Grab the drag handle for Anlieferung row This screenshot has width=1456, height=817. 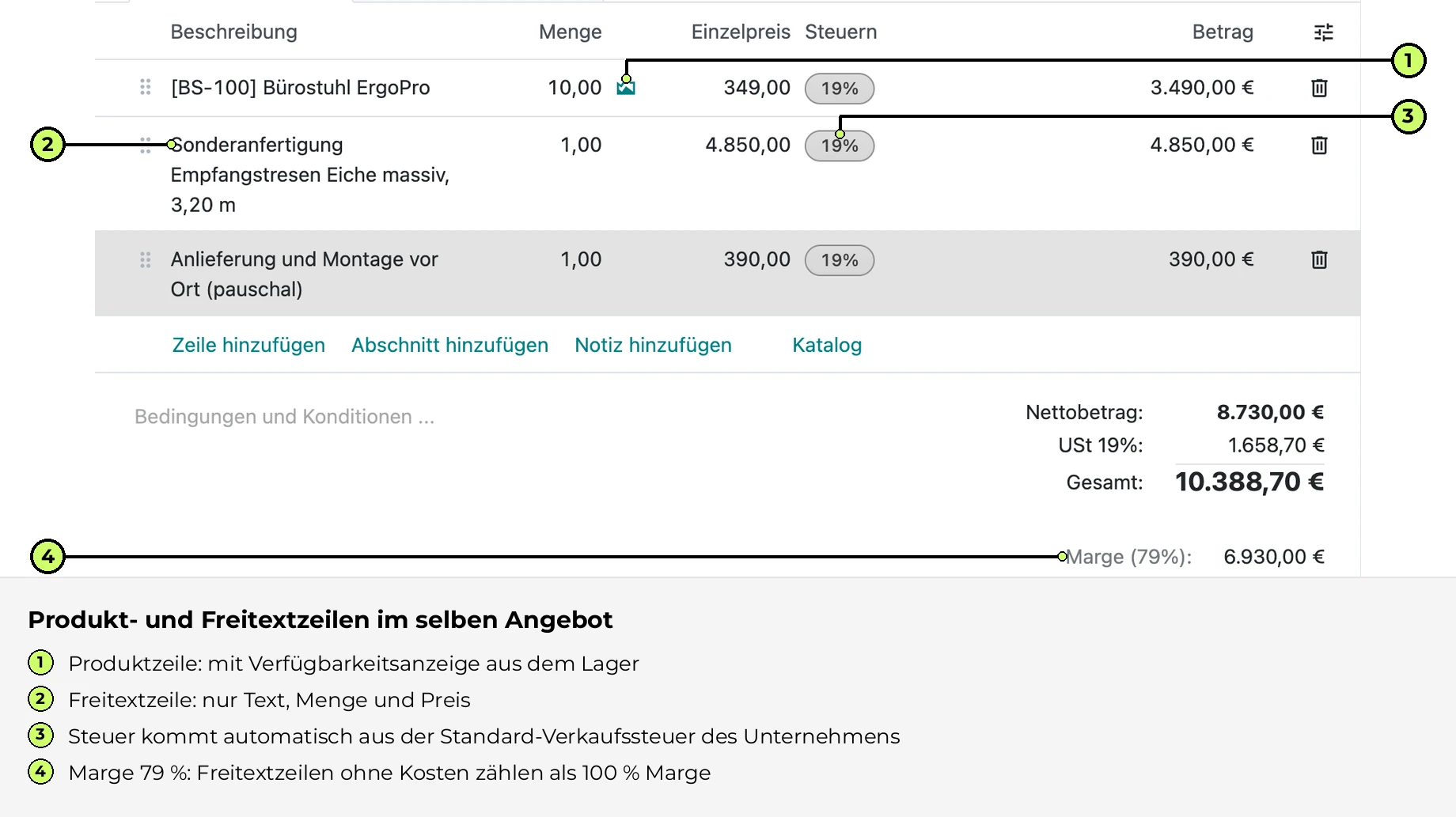pos(146,259)
